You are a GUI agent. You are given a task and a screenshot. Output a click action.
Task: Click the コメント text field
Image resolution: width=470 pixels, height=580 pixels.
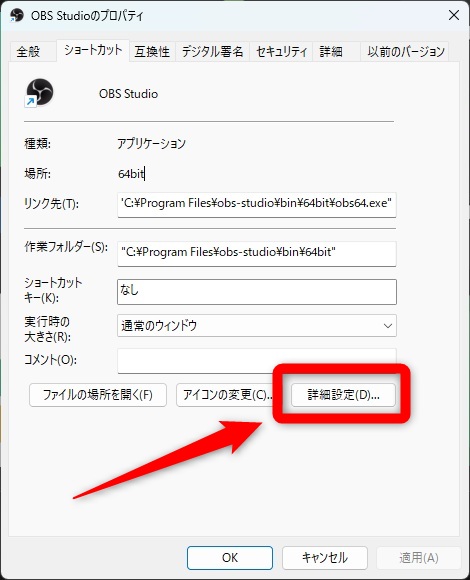[257, 360]
